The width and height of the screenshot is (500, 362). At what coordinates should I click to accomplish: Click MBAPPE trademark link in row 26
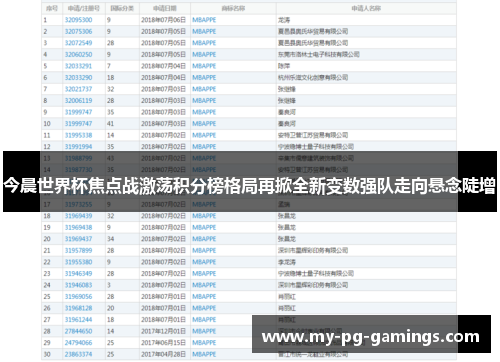204,308
